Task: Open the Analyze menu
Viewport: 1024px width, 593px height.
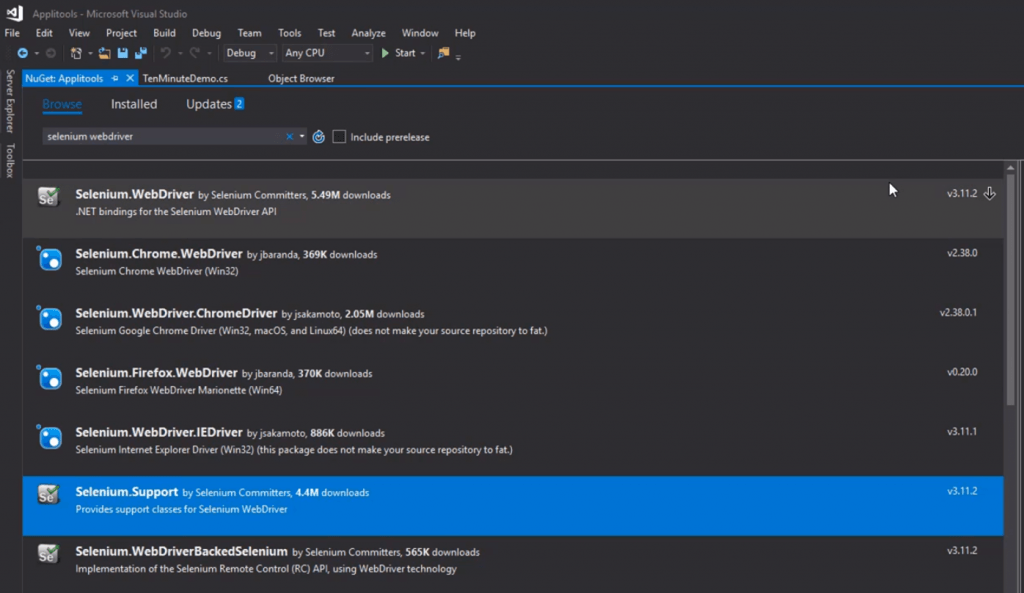Action: click(x=368, y=33)
